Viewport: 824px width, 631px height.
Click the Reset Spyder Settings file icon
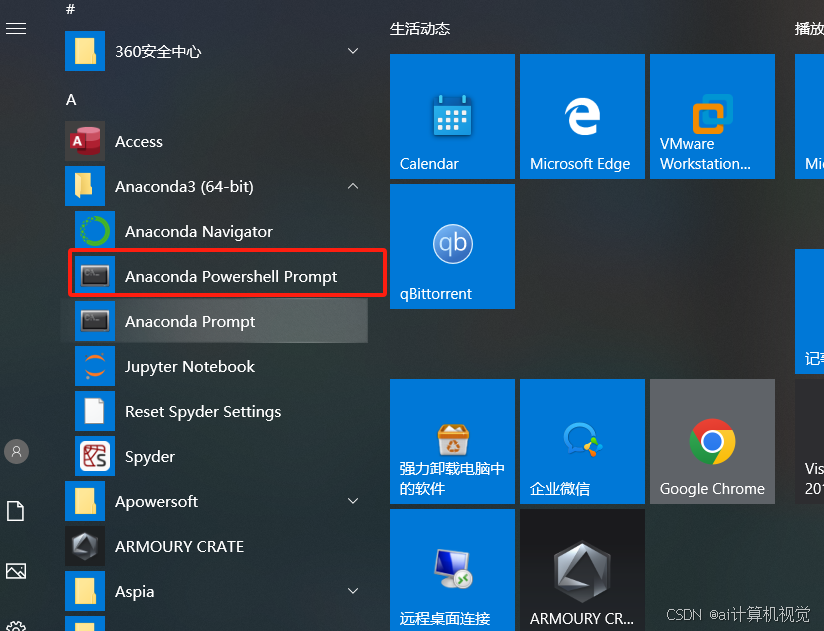click(95, 411)
